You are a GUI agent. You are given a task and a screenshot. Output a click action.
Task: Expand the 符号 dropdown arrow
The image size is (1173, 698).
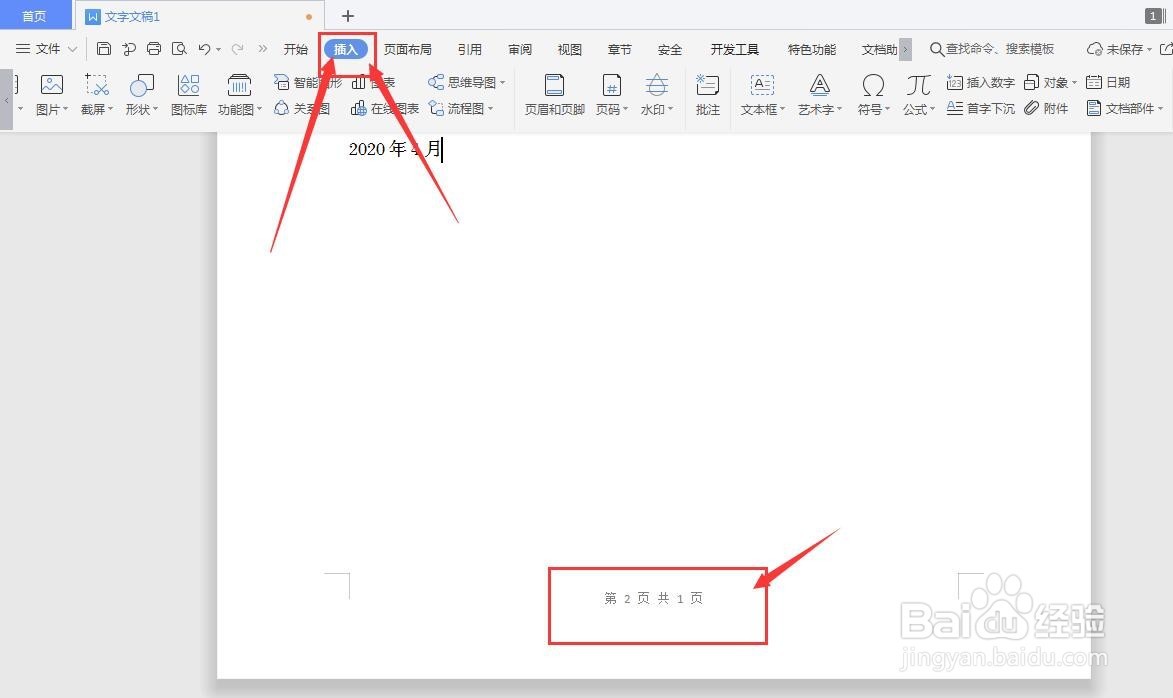[887, 109]
